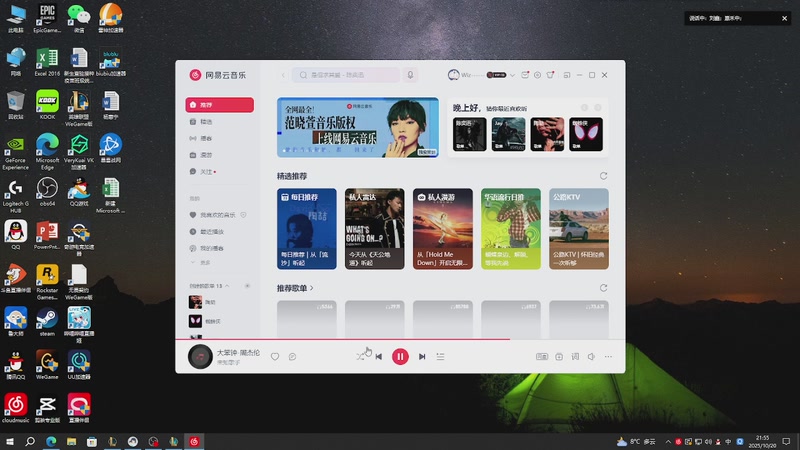Toggle shuffle play mode

360,357
